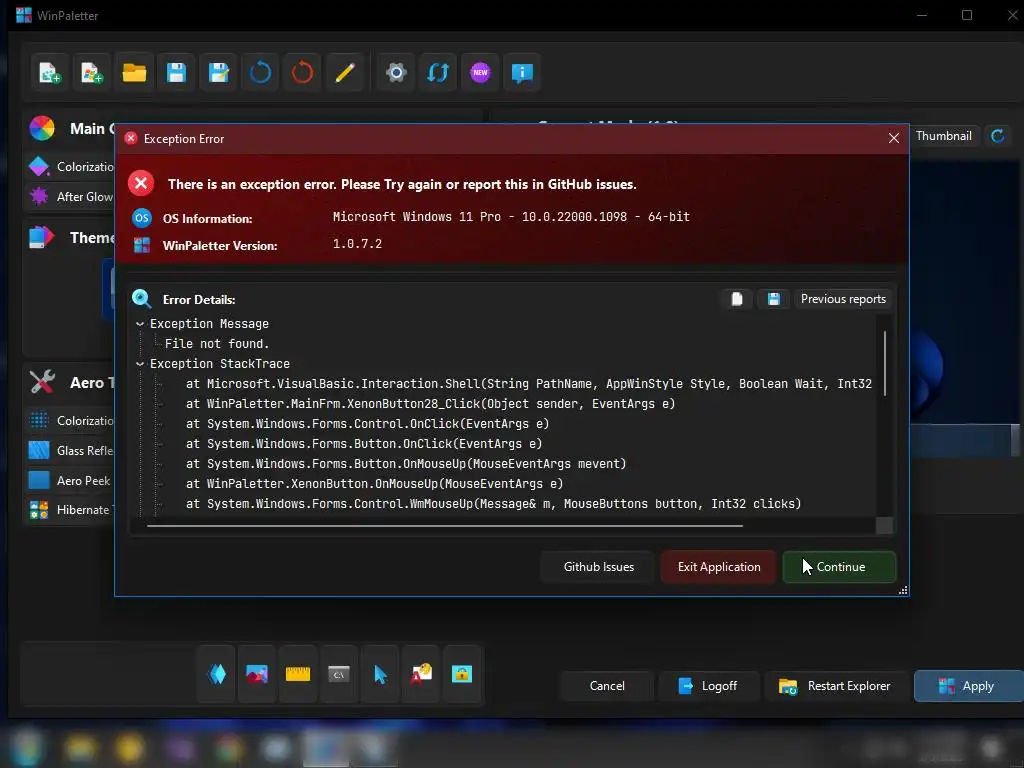Select the Control.OnClick(EventArgs e) line
Image resolution: width=1024 pixels, height=768 pixels.
click(367, 424)
